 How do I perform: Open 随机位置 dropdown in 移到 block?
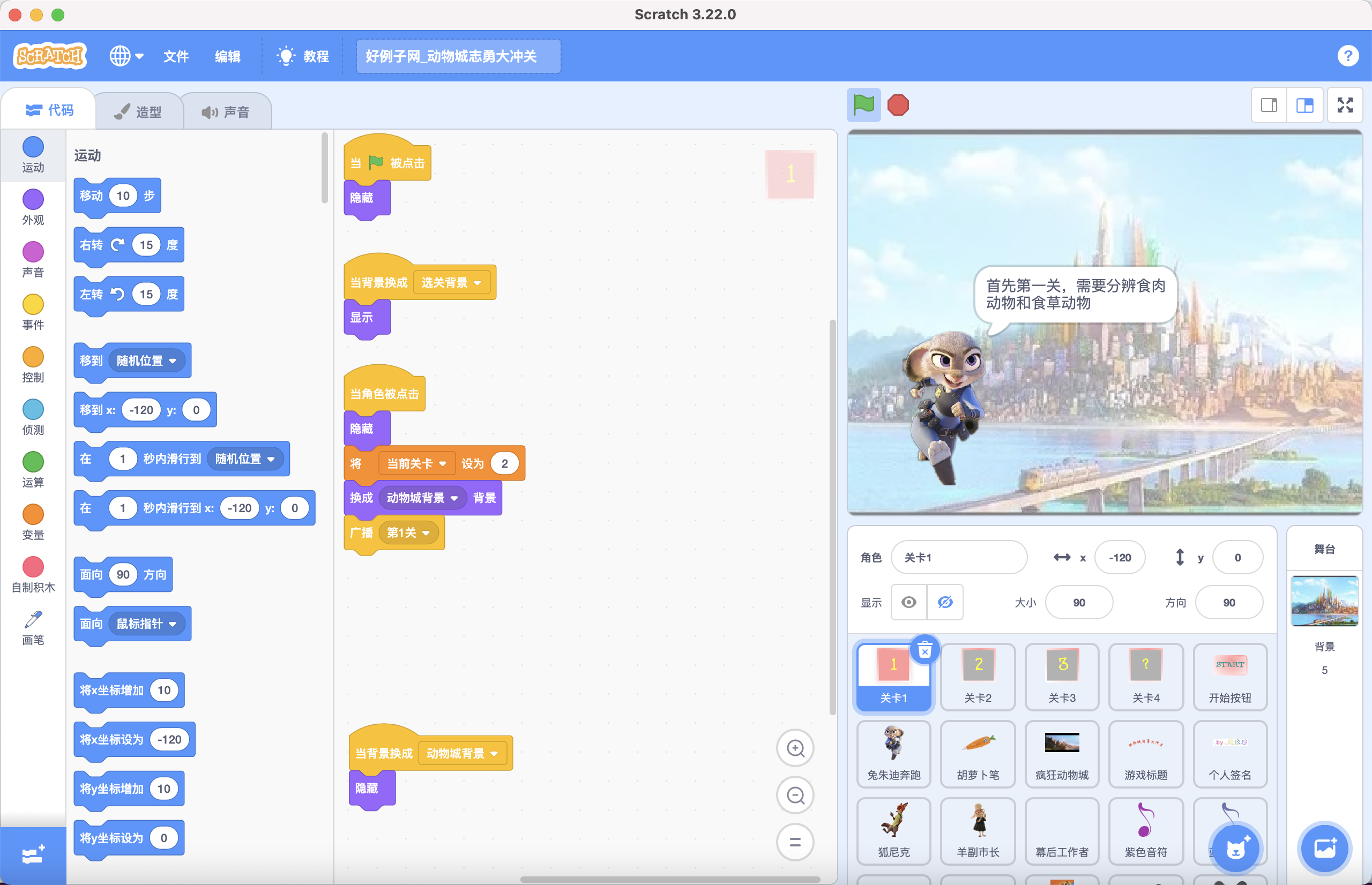[x=146, y=361]
